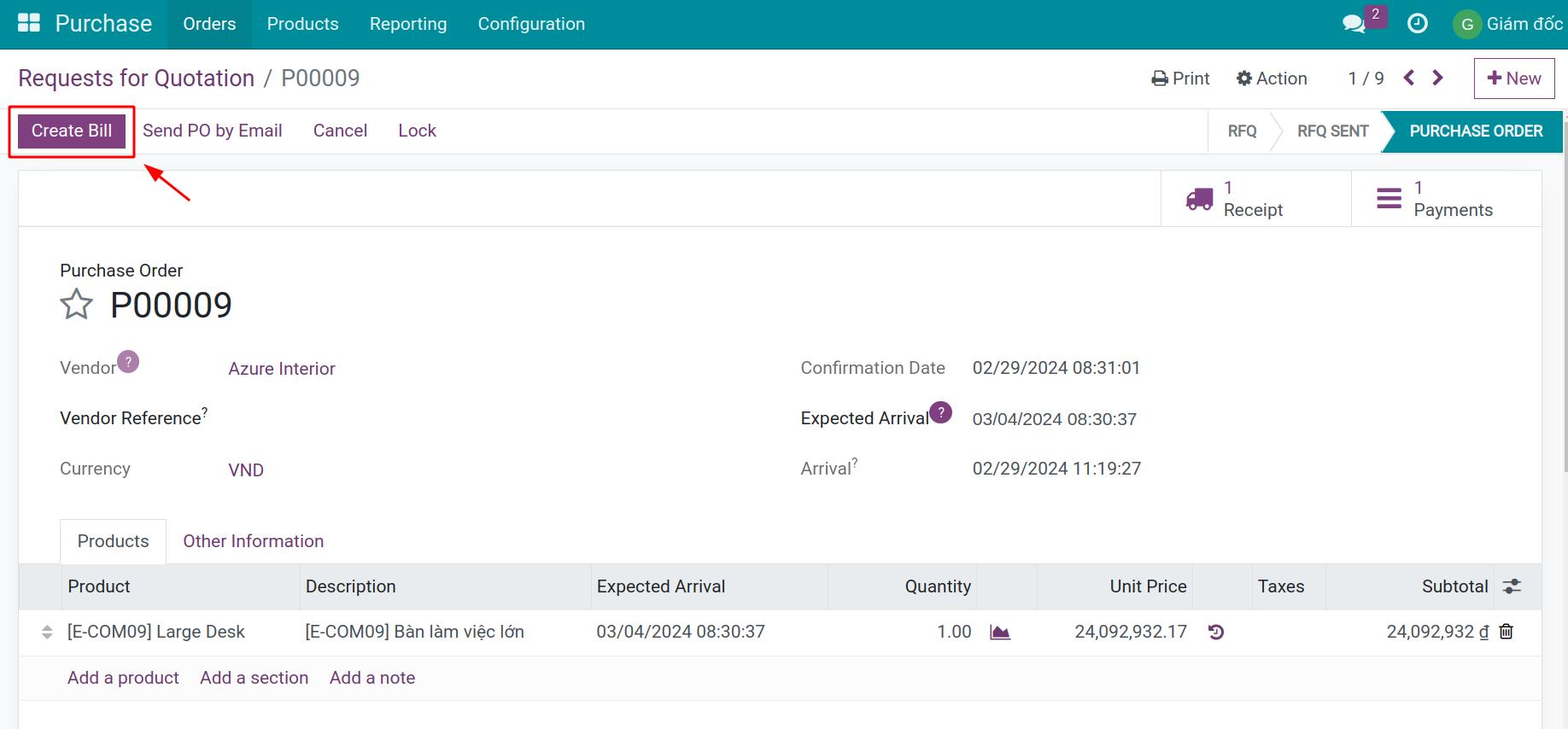Cancel the purchase order
Screen dimensions: 1568x729
tap(340, 131)
